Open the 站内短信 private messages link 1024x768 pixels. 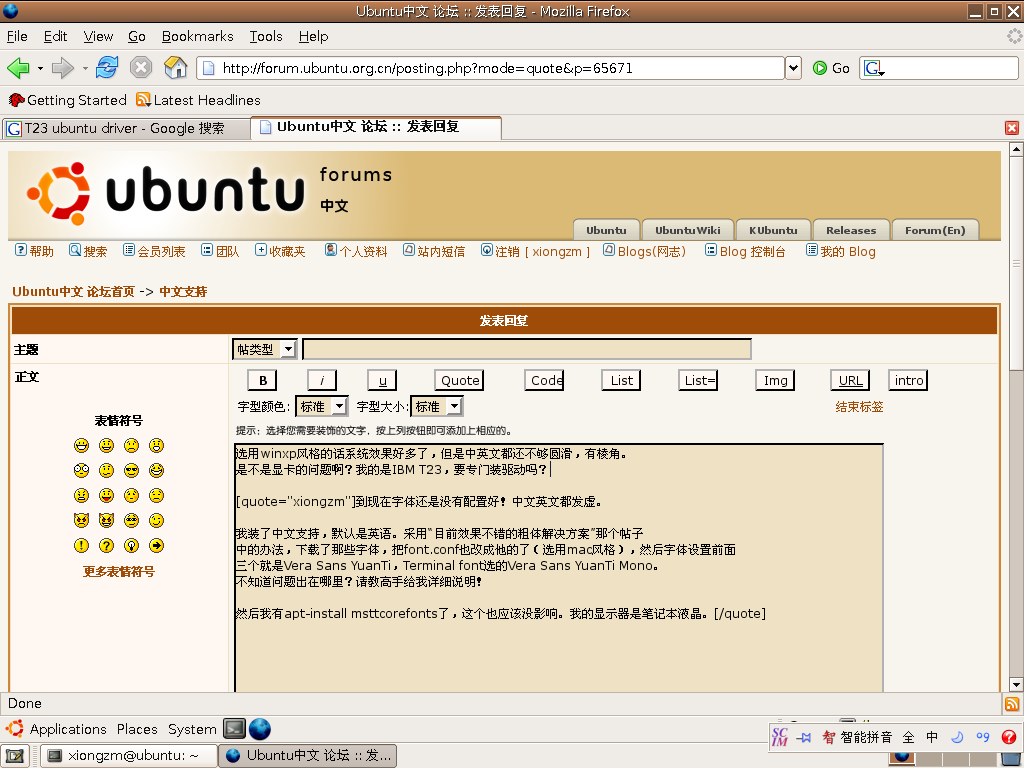pyautogui.click(x=434, y=251)
